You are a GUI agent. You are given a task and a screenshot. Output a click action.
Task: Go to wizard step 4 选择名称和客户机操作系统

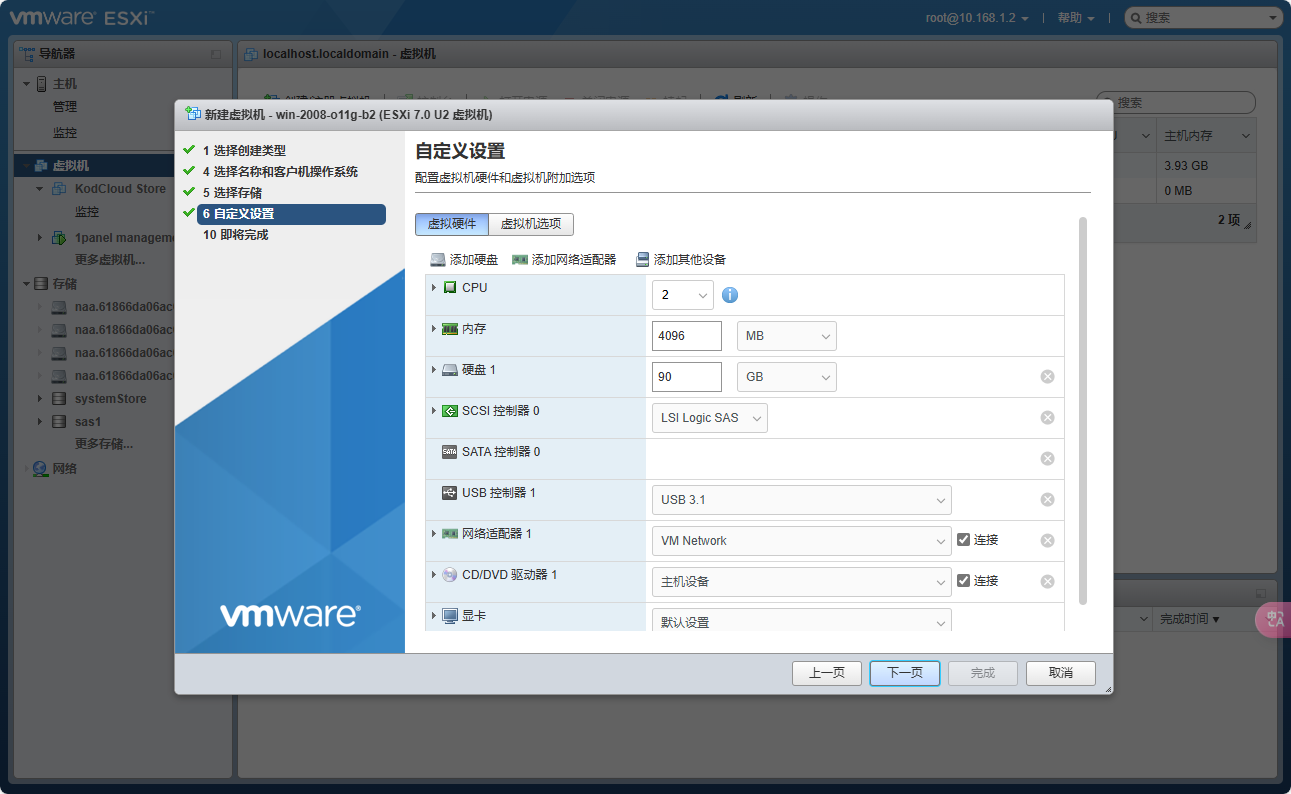coord(280,172)
